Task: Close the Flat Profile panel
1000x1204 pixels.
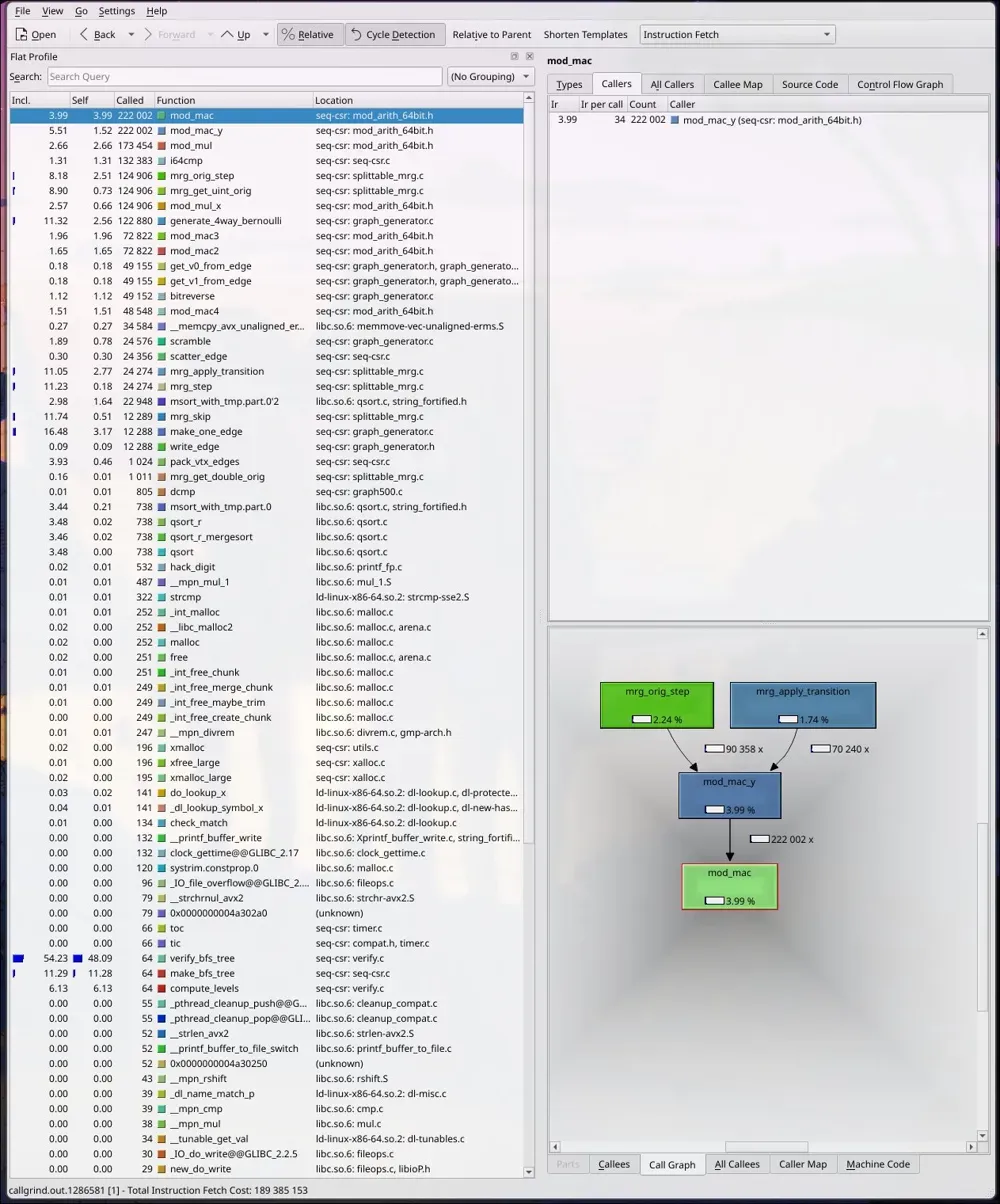Action: [x=529, y=57]
